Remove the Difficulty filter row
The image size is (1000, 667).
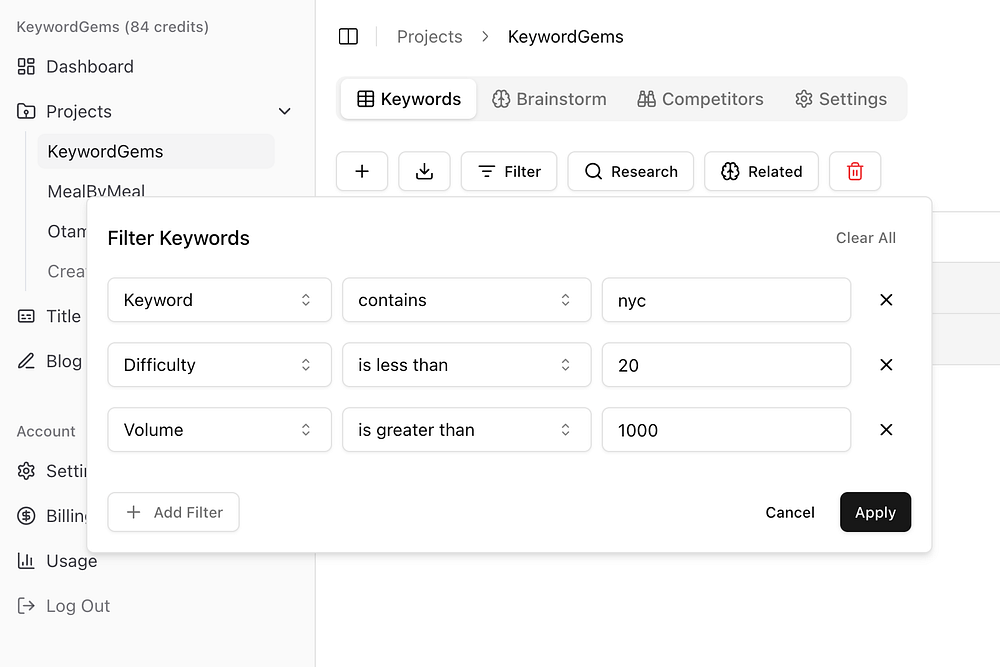tap(886, 365)
